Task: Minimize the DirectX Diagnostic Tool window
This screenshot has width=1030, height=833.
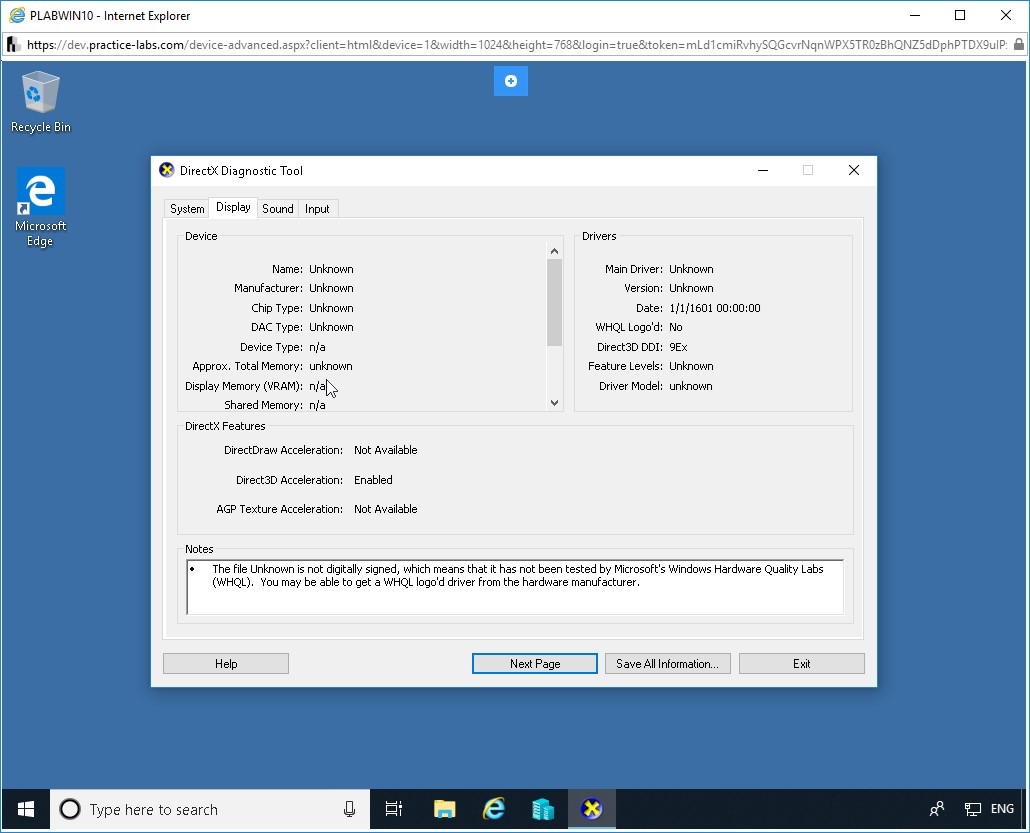Action: [763, 170]
